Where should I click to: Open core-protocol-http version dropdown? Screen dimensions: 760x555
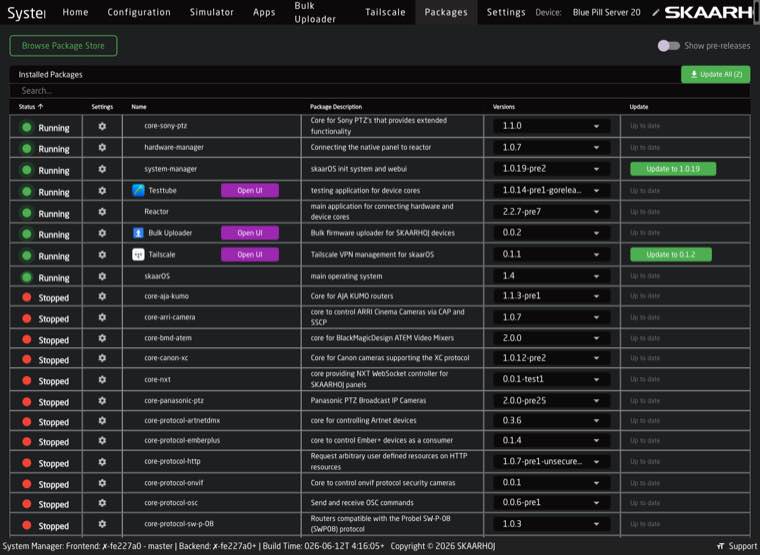[x=551, y=461]
